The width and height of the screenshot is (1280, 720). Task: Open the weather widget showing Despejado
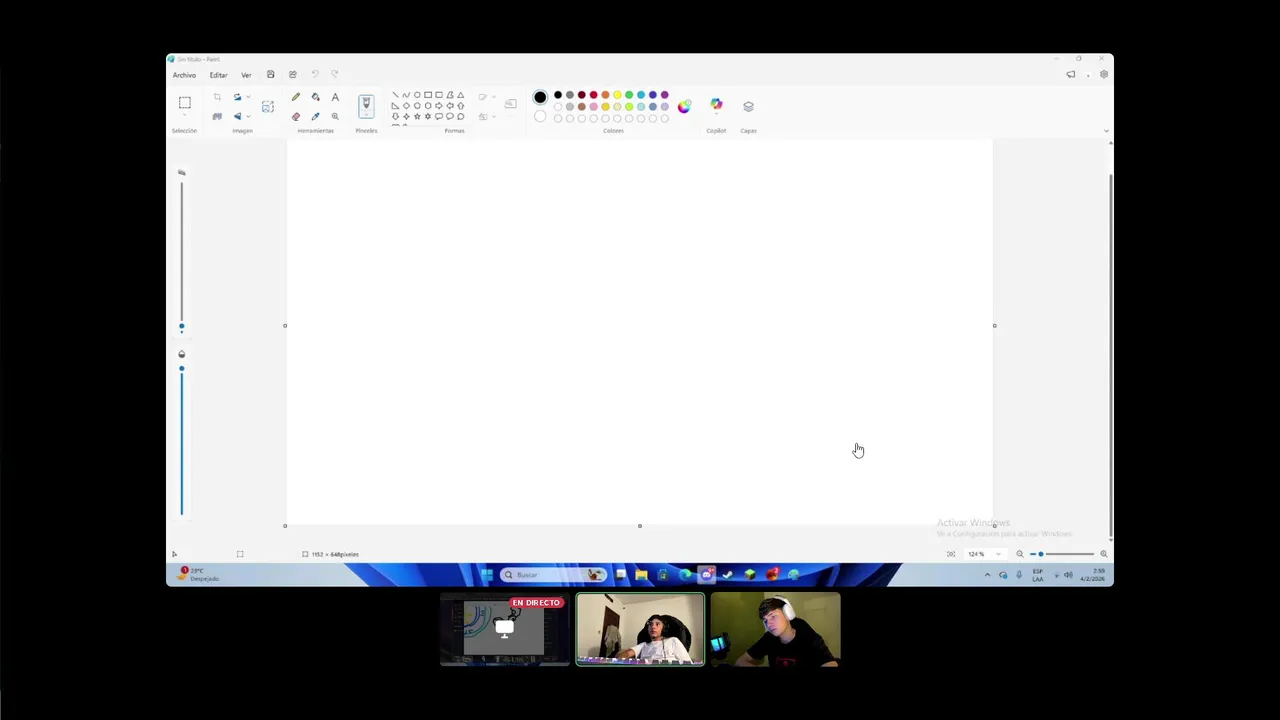[199, 575]
